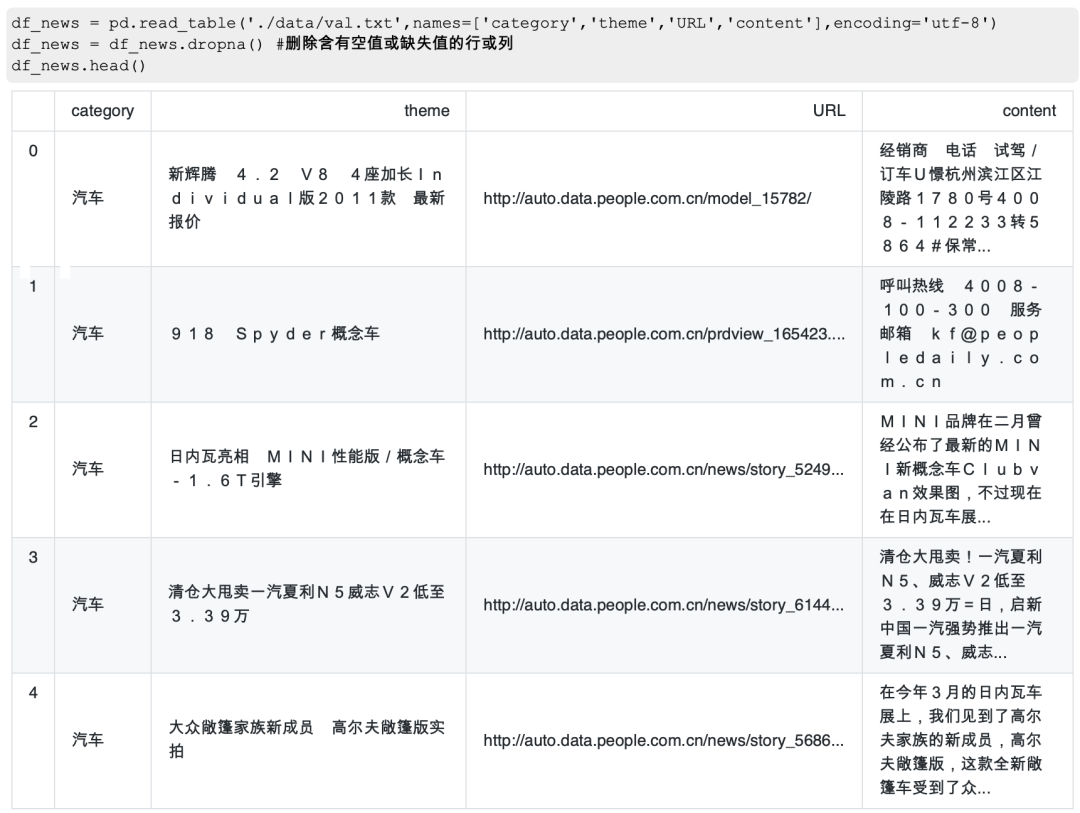The image size is (1080, 813).
Task: Select row index 0
Action: click(x=33, y=151)
